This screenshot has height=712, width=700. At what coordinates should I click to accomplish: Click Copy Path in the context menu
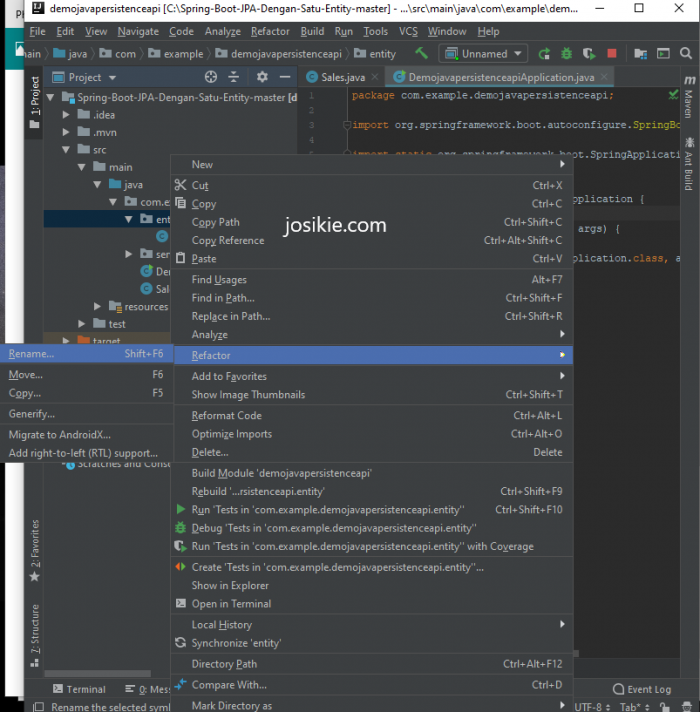click(x=372, y=222)
